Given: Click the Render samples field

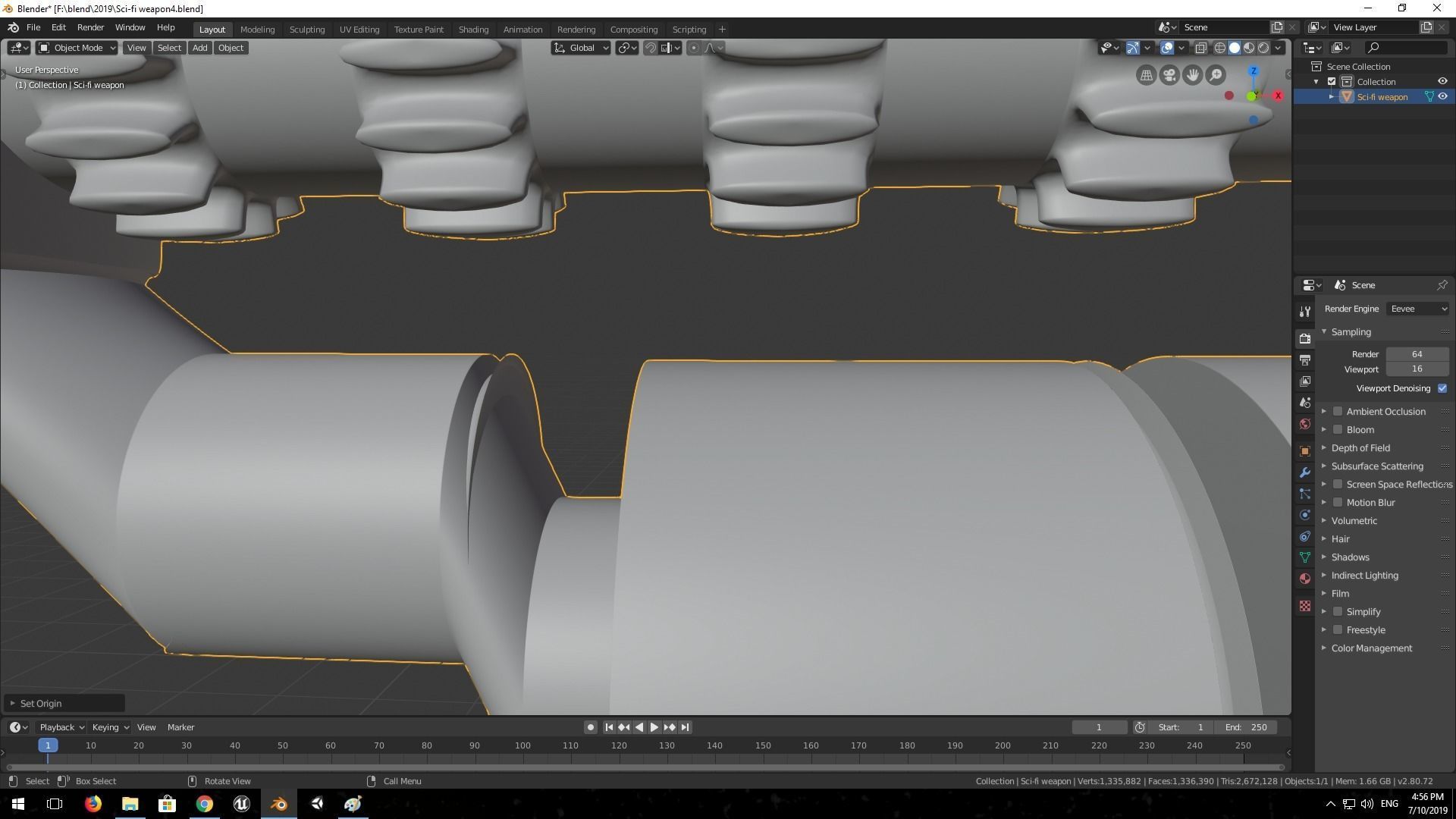Looking at the screenshot, I should coord(1417,354).
